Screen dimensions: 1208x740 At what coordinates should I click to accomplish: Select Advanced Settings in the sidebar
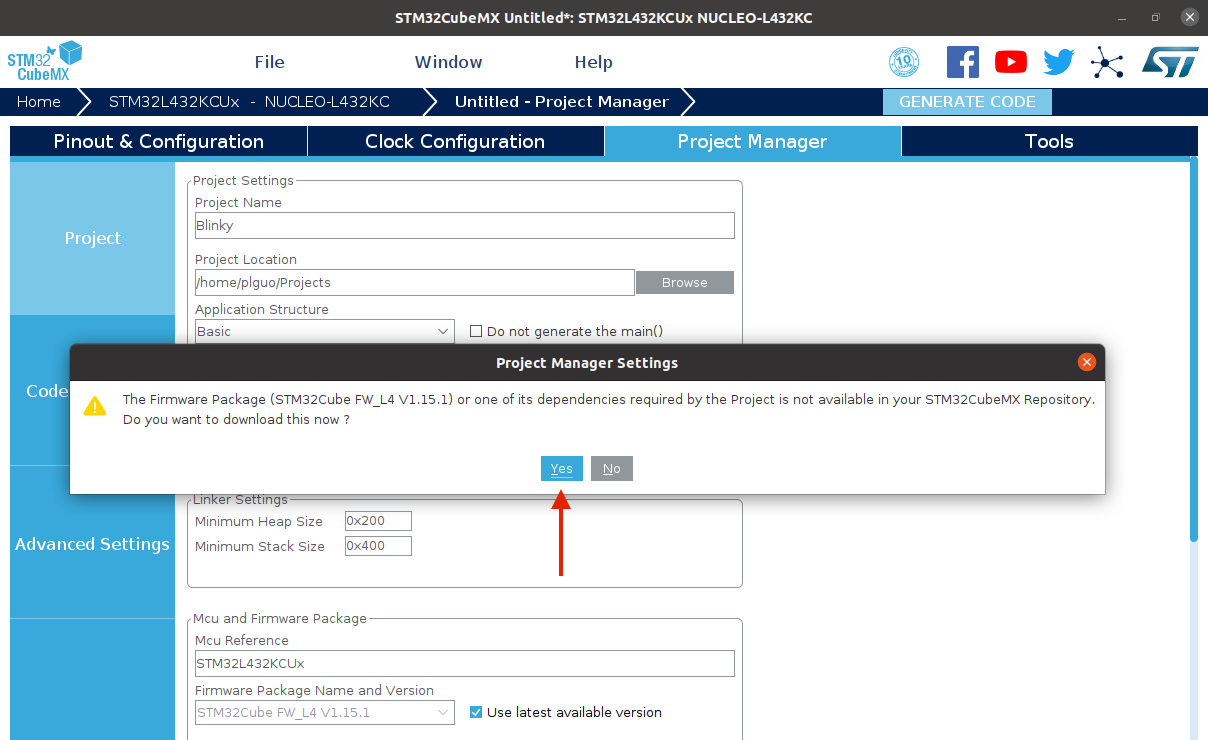click(92, 544)
